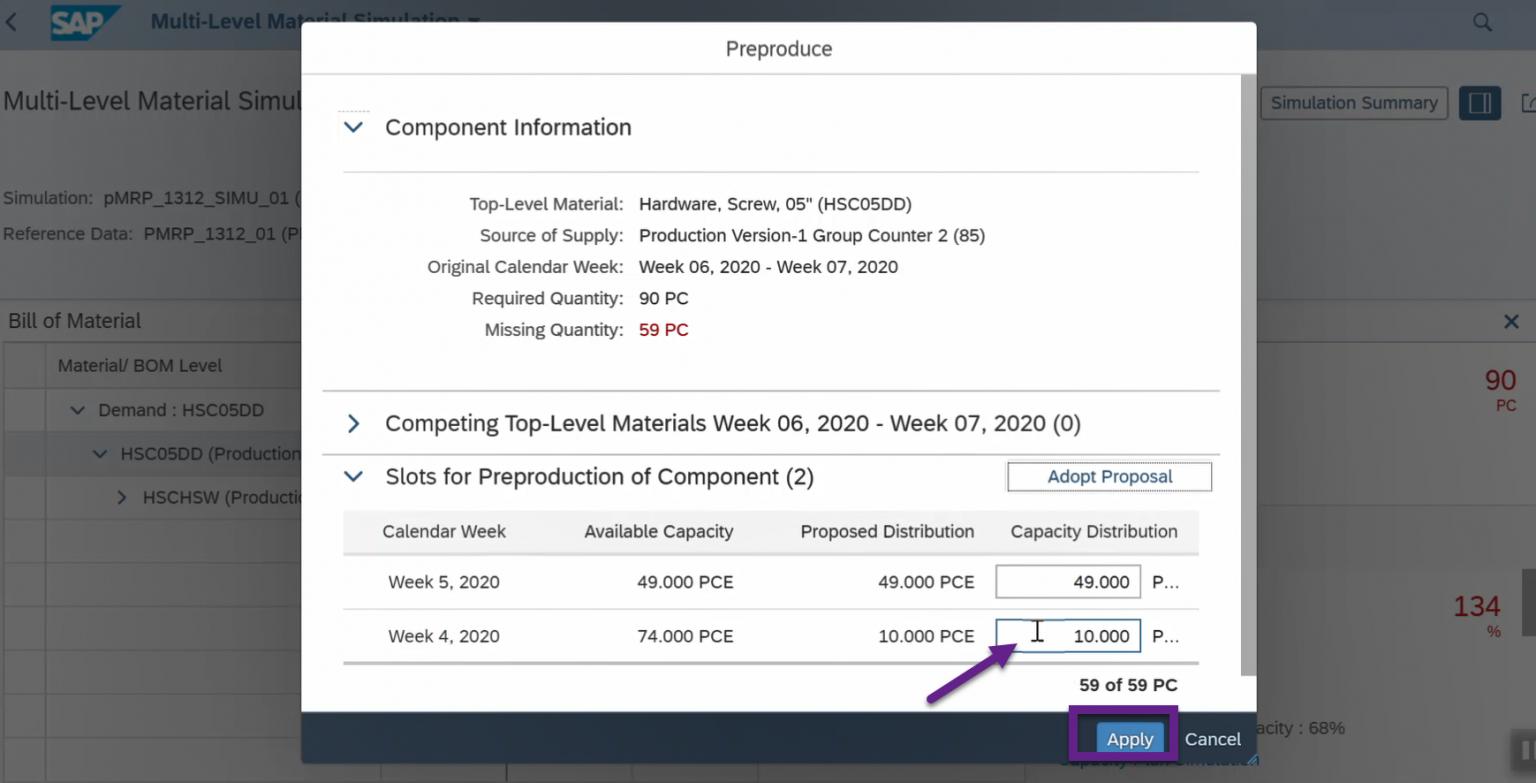Click the Cancel button

point(1212,739)
